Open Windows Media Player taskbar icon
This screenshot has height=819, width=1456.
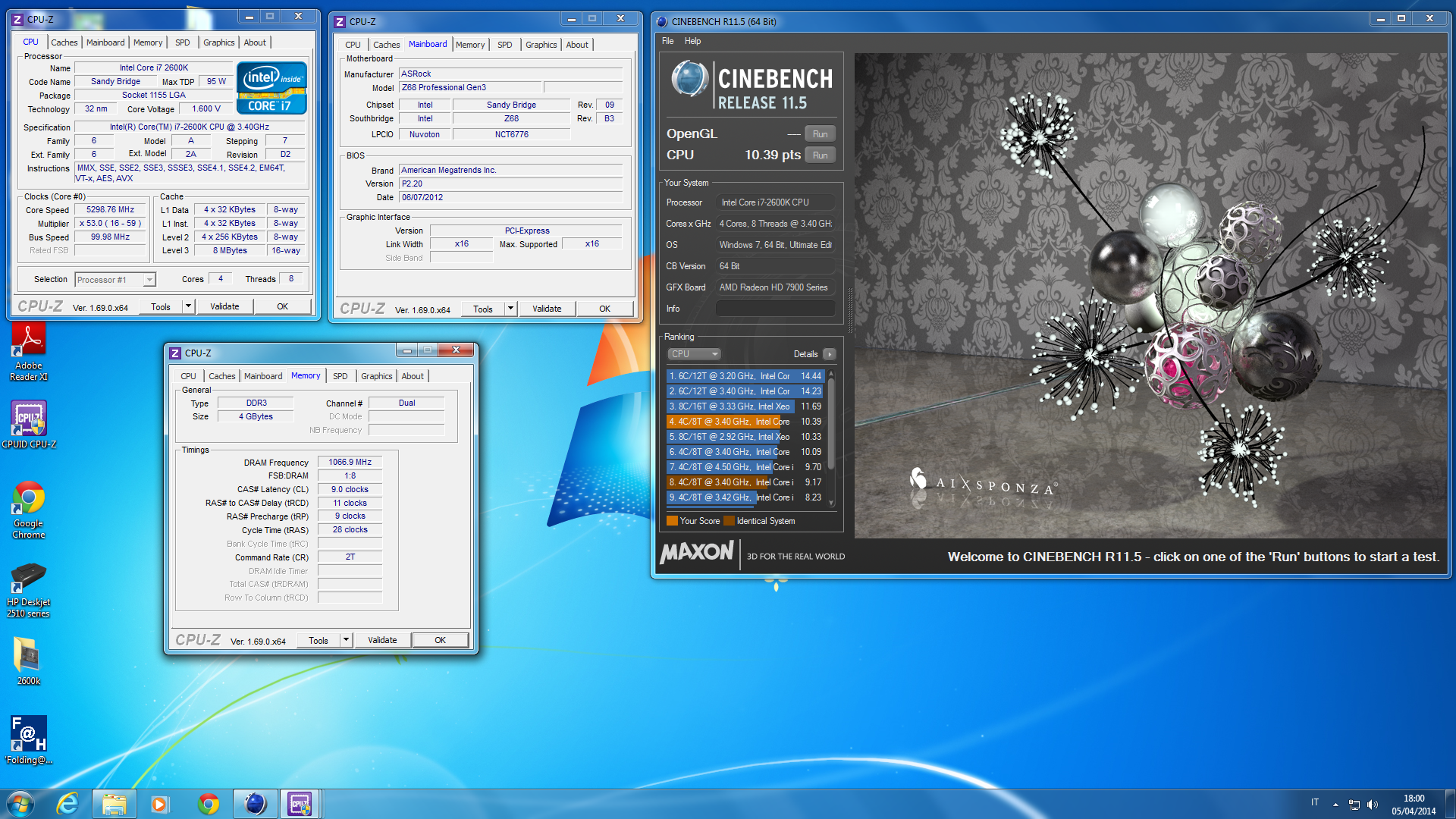click(x=159, y=804)
